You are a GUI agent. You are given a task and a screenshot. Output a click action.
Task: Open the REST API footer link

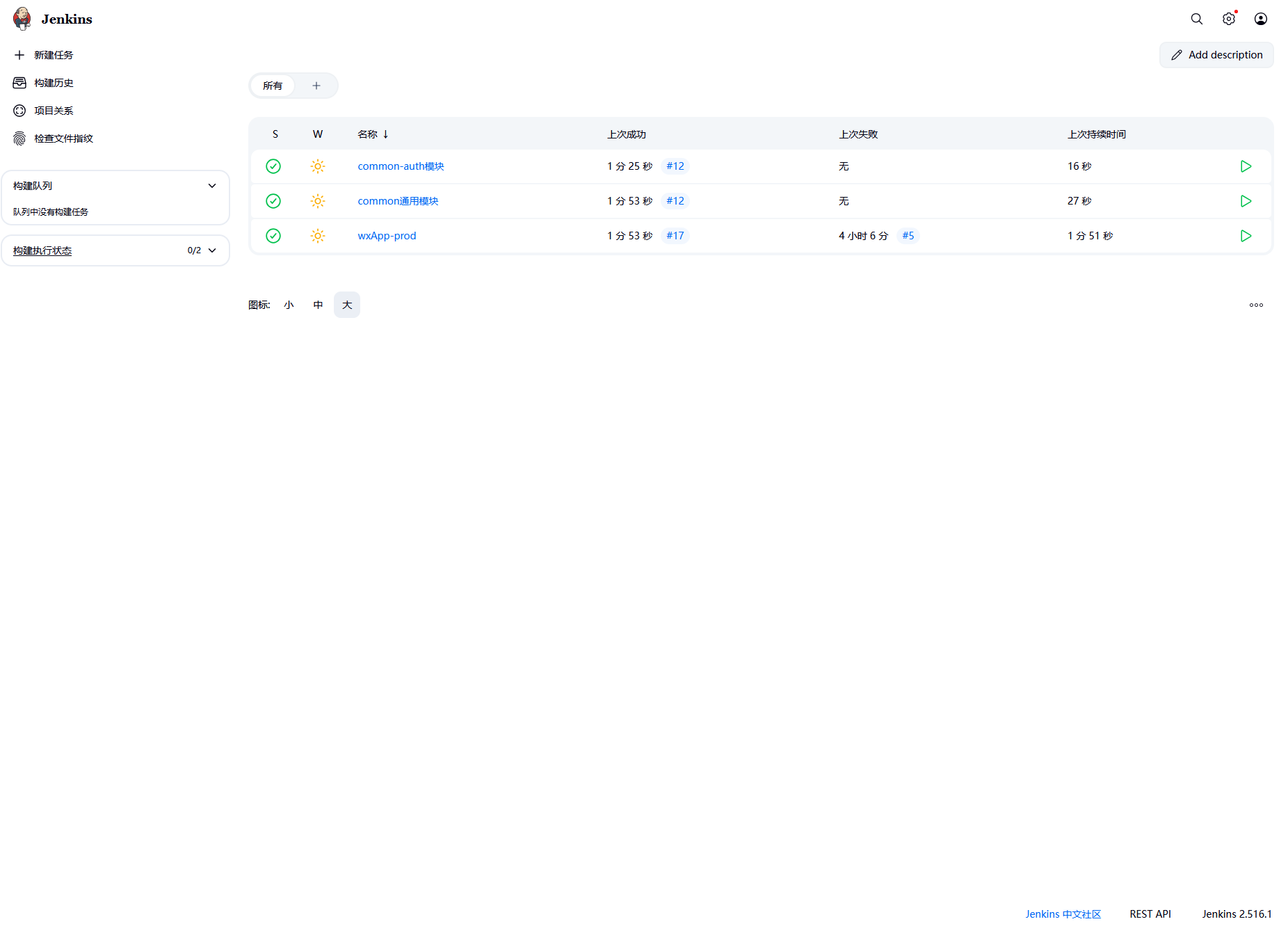point(1150,914)
